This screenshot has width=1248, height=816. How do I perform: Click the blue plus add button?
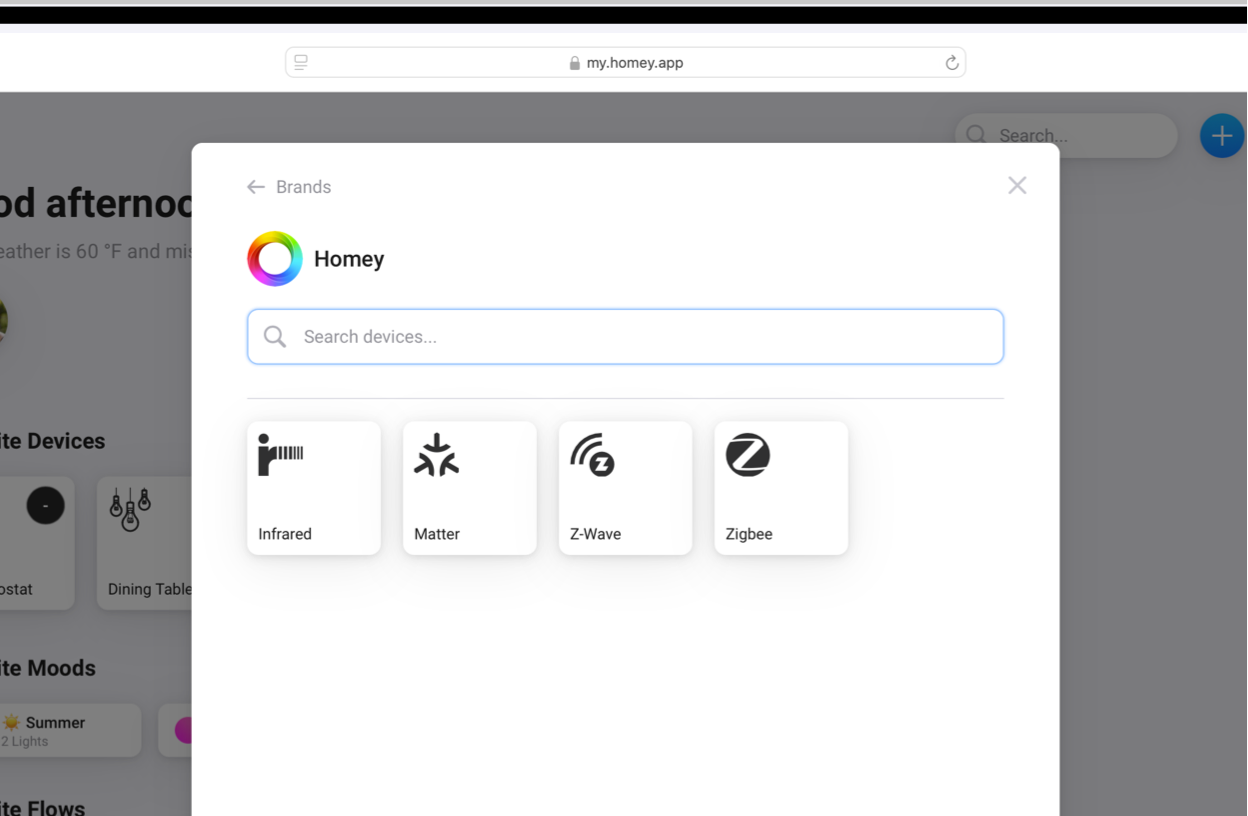(1221, 136)
